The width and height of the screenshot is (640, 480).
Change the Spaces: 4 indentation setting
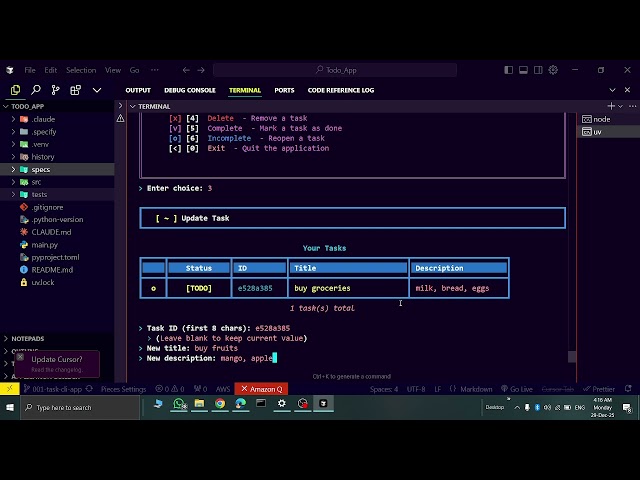[384, 389]
